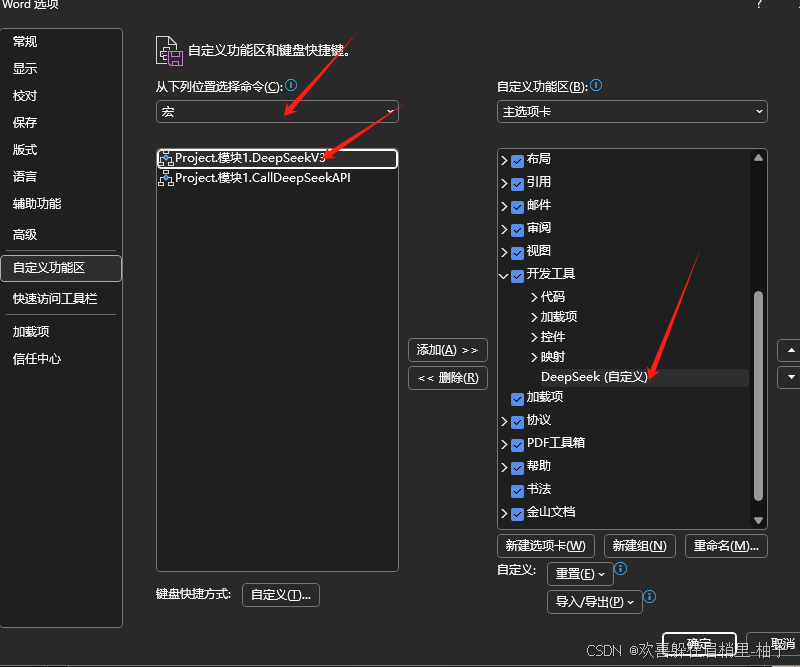The image size is (800, 667).
Task: Expand the 加载项 group under 开发工具
Action: pos(534,317)
